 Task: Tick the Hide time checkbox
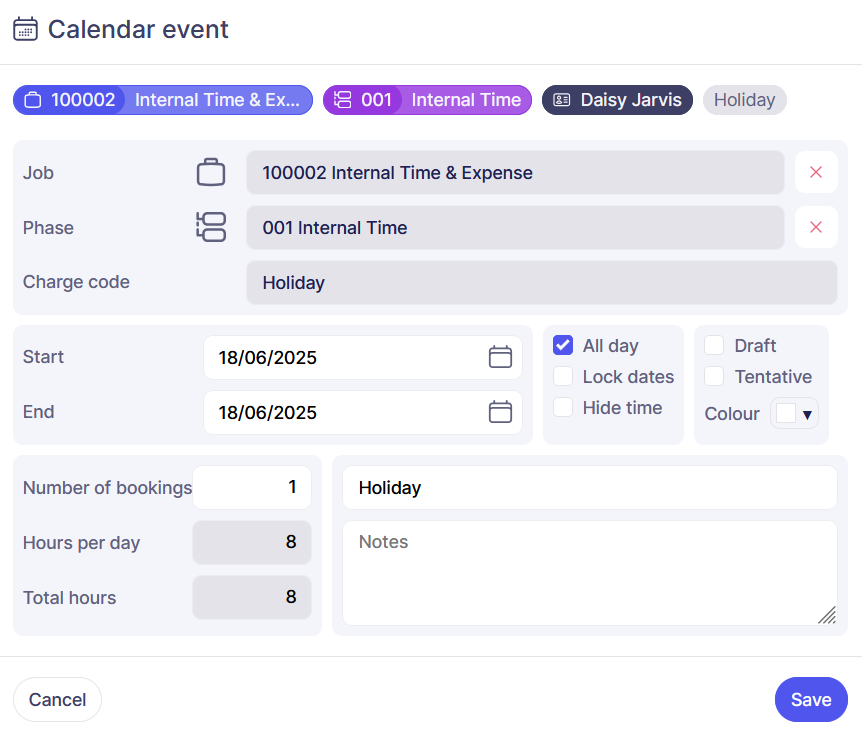563,408
